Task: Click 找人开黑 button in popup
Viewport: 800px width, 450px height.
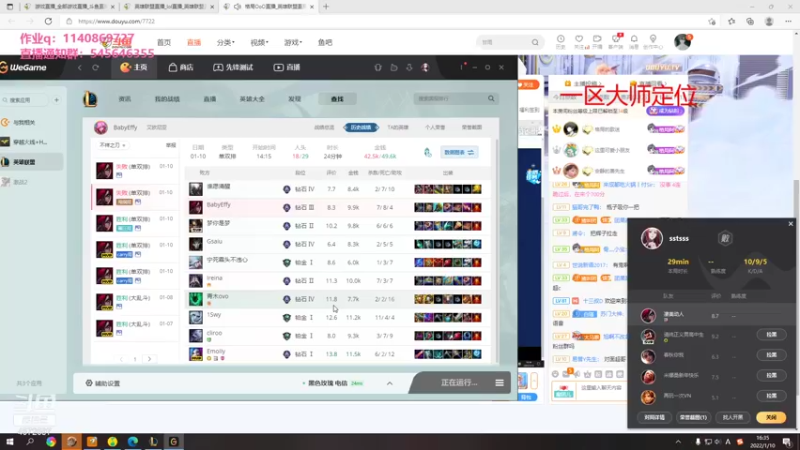Action: tap(733, 417)
